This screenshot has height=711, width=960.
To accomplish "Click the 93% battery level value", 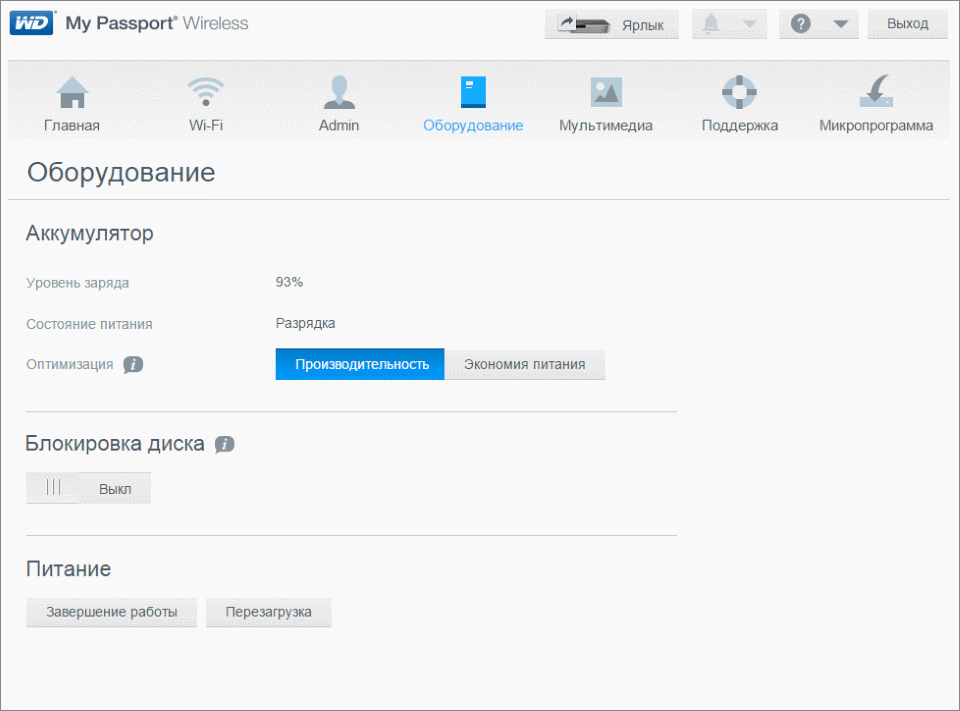I will click(289, 282).
